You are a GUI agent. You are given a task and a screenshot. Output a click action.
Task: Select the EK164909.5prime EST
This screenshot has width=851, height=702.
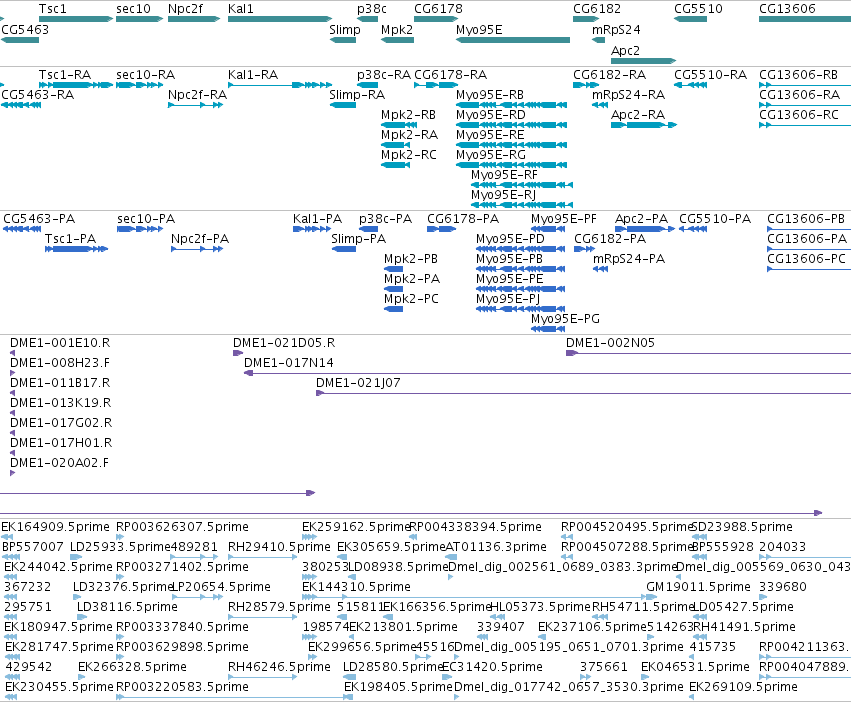click(x=7, y=537)
